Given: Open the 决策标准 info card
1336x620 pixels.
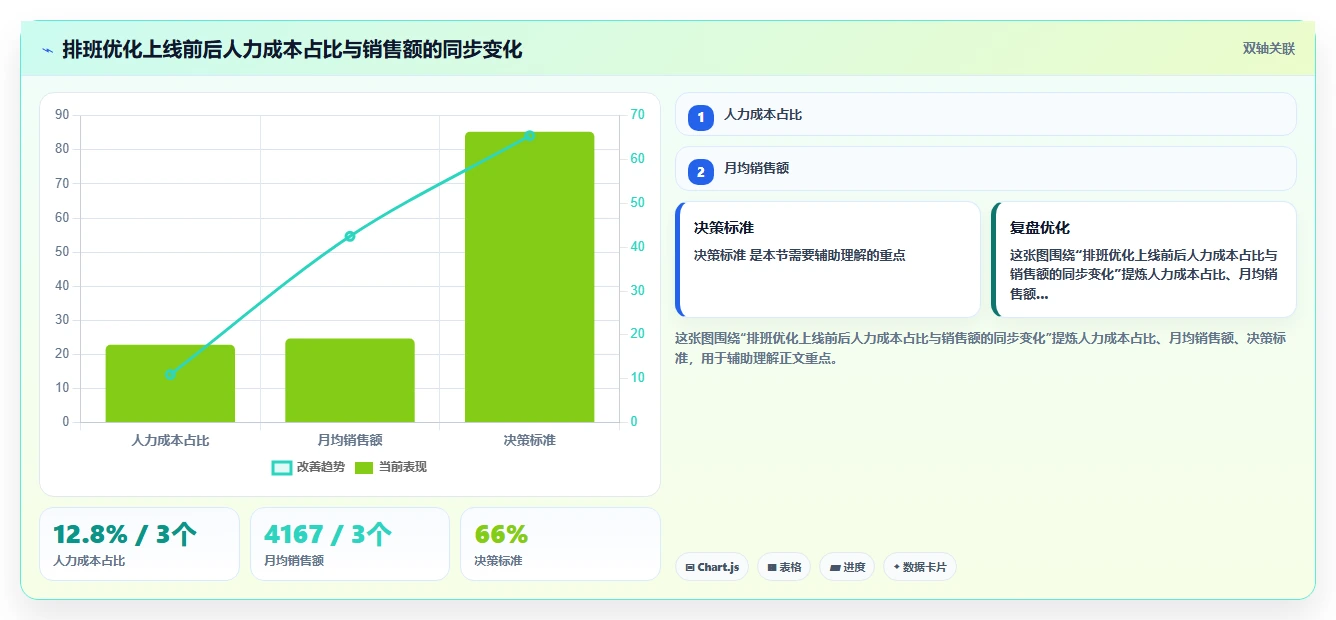Looking at the screenshot, I should (828, 260).
